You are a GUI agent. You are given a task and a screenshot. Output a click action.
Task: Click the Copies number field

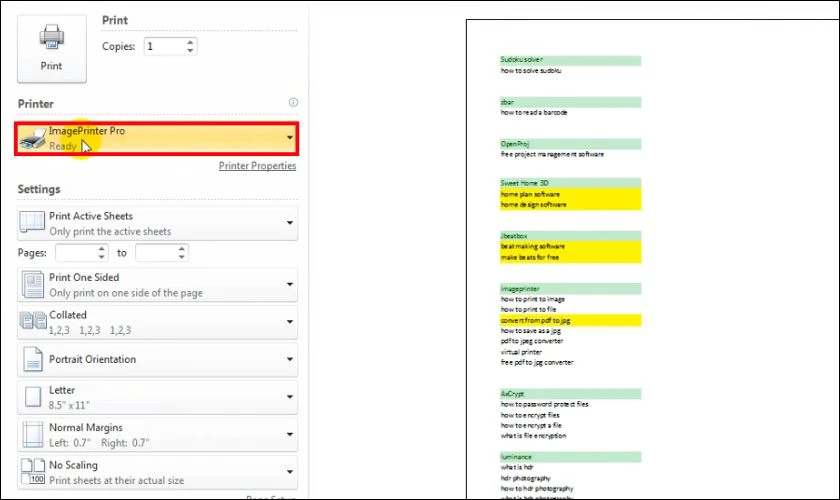[x=164, y=46]
